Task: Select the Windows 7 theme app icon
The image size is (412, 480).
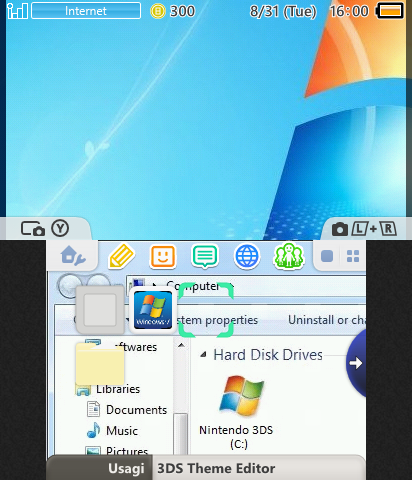Action: pos(153,310)
